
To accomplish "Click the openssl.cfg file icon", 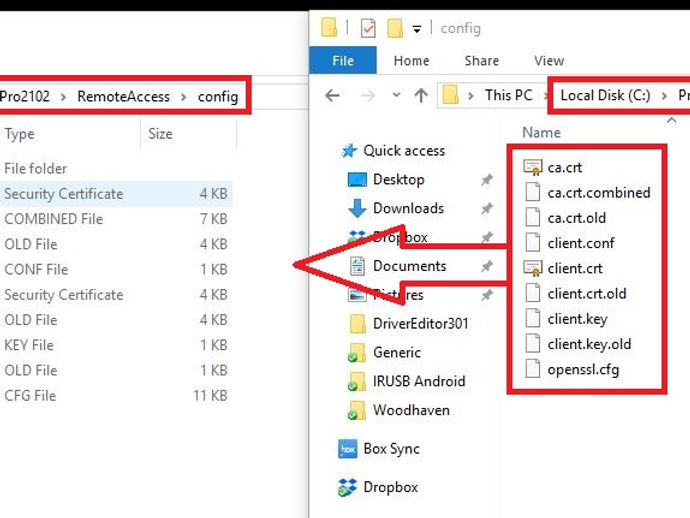I will 532,369.
